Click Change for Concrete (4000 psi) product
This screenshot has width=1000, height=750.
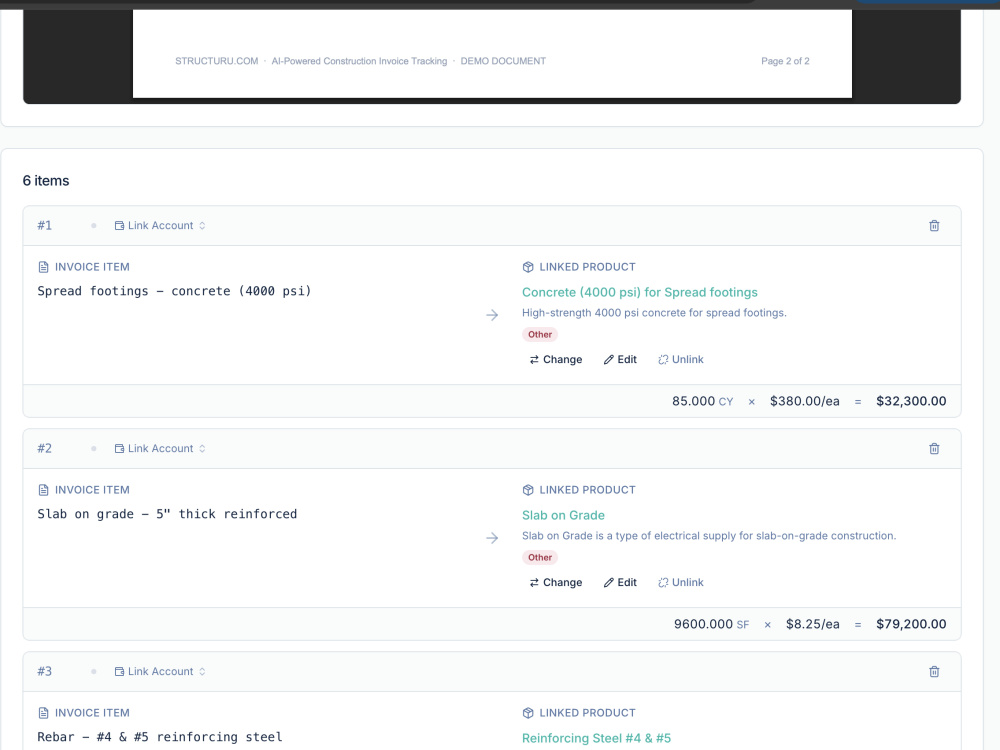555,360
